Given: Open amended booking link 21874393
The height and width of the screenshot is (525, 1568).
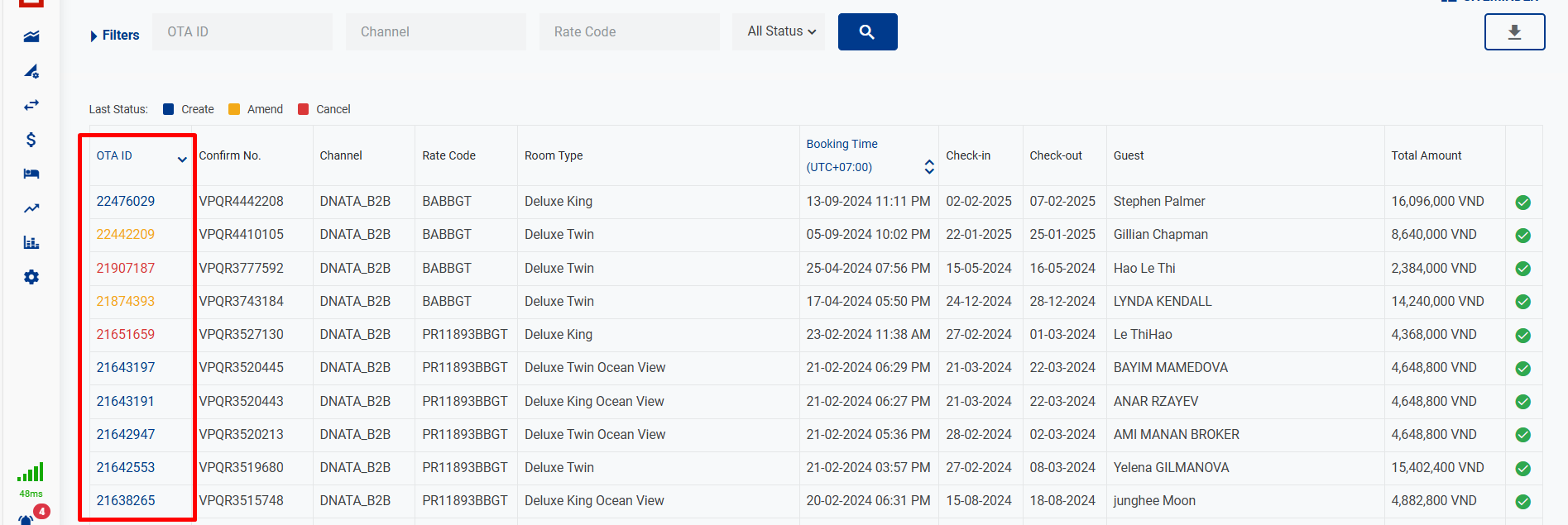Looking at the screenshot, I should click(x=126, y=301).
